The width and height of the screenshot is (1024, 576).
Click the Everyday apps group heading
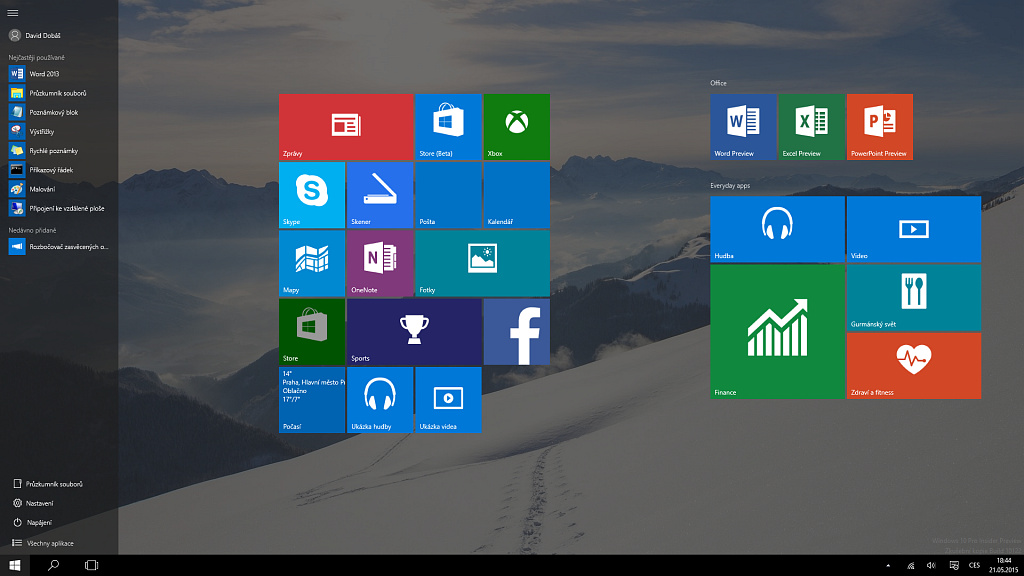coord(730,185)
